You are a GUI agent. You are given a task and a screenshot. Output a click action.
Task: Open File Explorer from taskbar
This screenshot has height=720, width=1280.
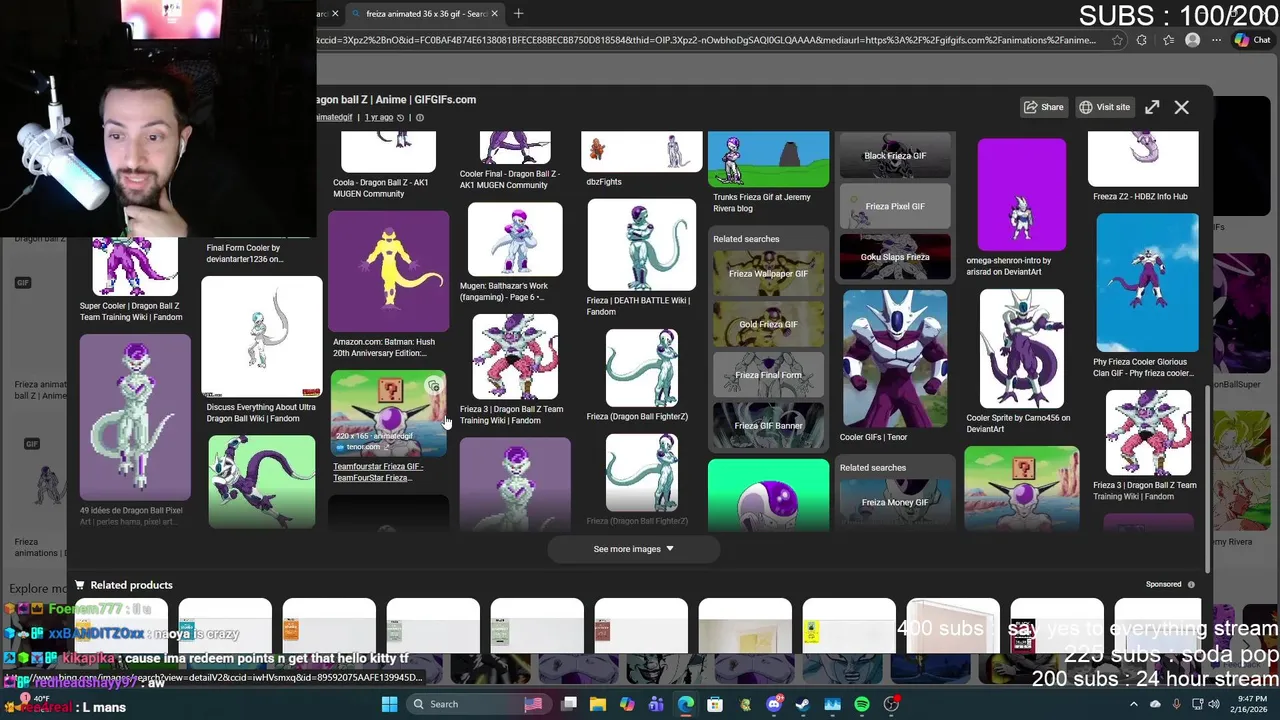[598, 704]
